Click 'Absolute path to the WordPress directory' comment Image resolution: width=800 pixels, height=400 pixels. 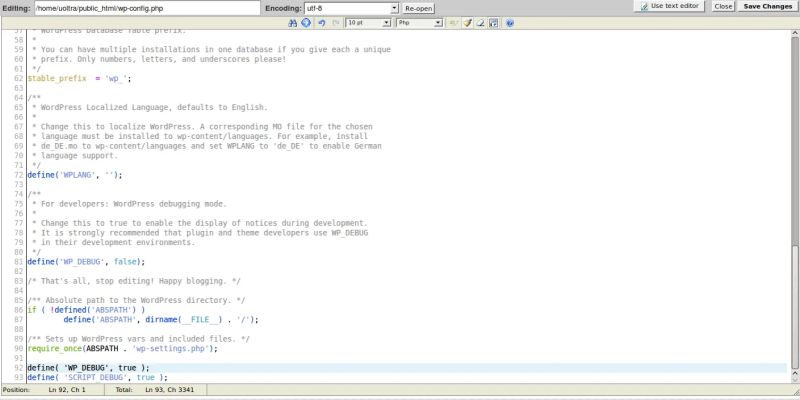136,301
